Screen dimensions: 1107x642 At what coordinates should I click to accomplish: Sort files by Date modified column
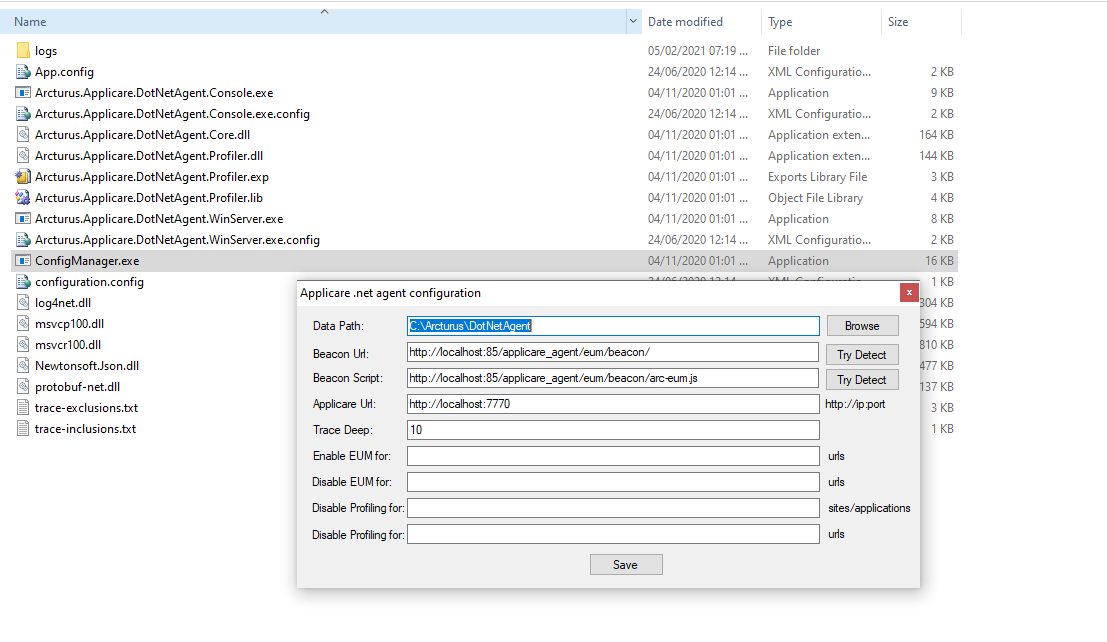[x=685, y=22]
